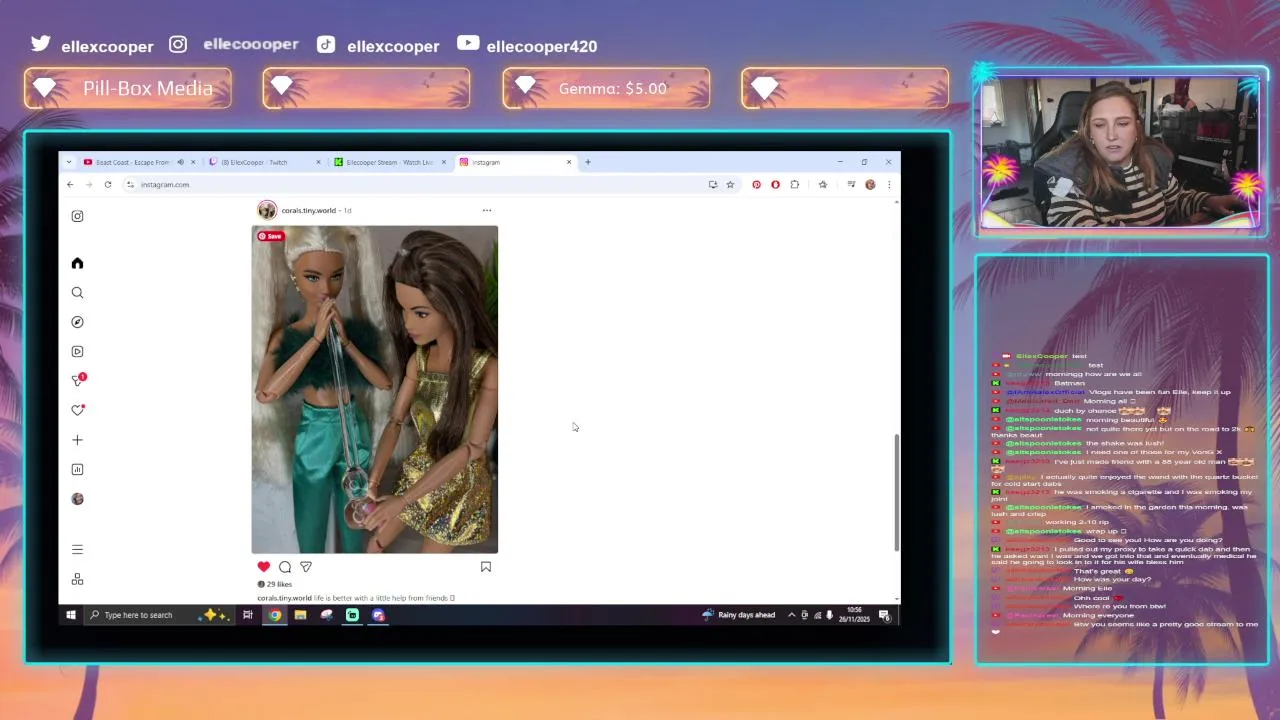This screenshot has height=720, width=1280.
Task: View the 29 likes list
Action: pyautogui.click(x=279, y=584)
